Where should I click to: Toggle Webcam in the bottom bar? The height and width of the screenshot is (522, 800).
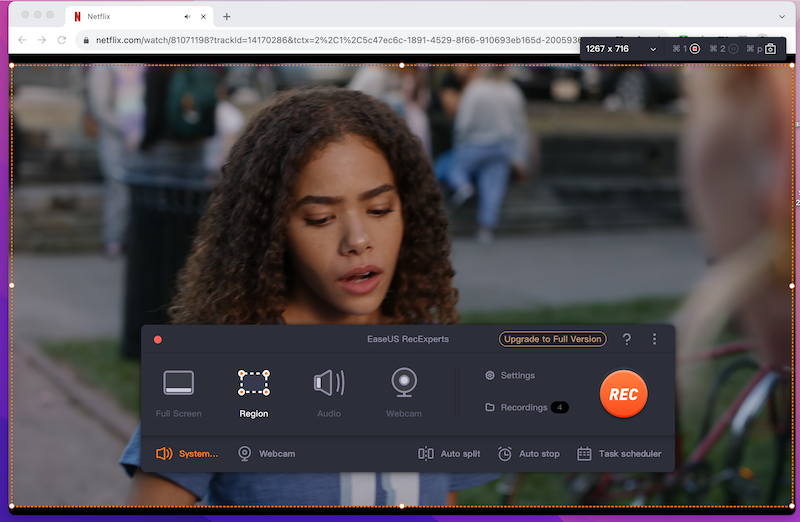(x=266, y=454)
